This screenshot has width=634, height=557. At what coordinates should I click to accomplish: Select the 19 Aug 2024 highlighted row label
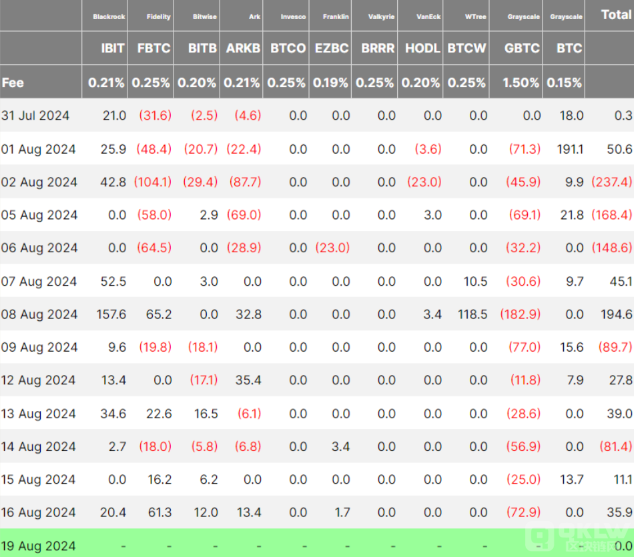tap(39, 546)
